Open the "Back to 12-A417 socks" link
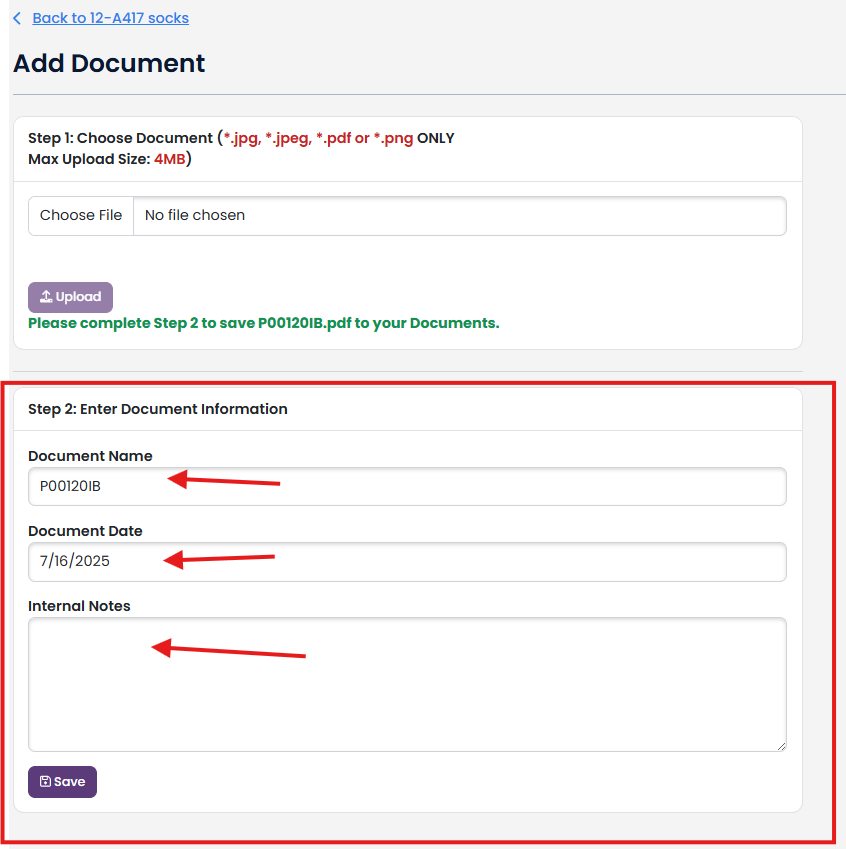The width and height of the screenshot is (846, 849). (110, 17)
